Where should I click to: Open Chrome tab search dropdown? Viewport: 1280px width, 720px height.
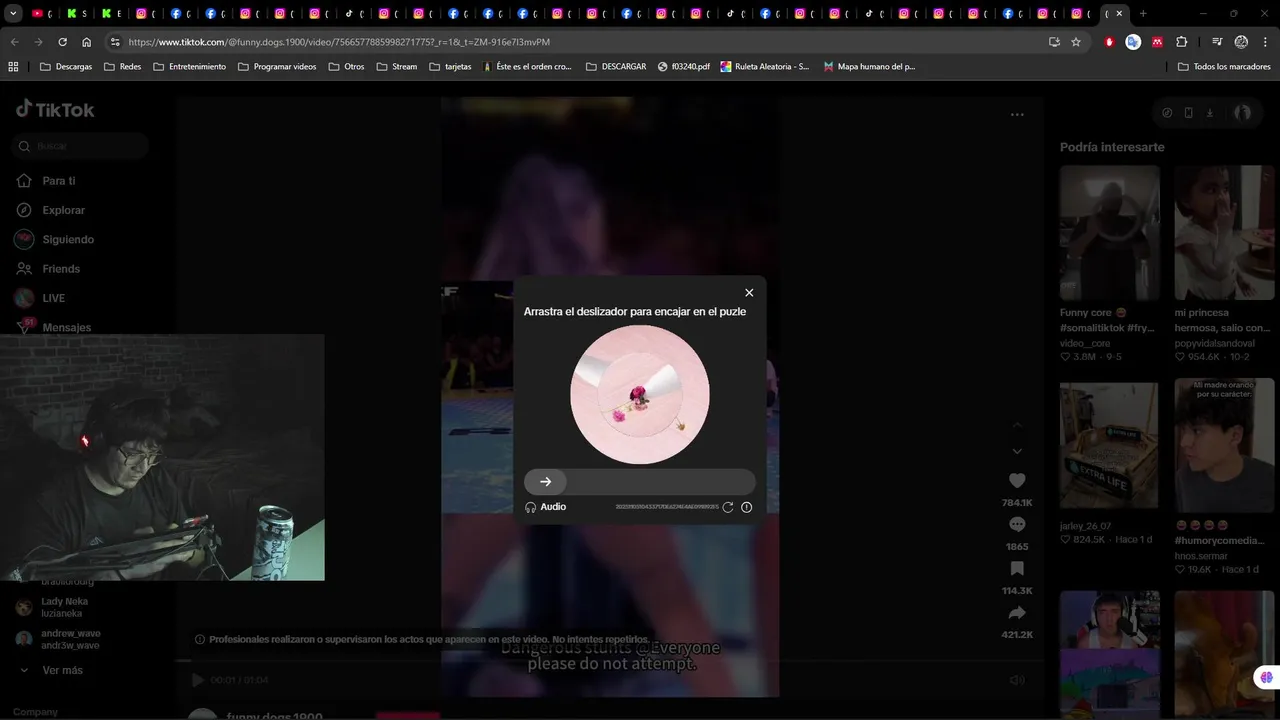click(13, 14)
